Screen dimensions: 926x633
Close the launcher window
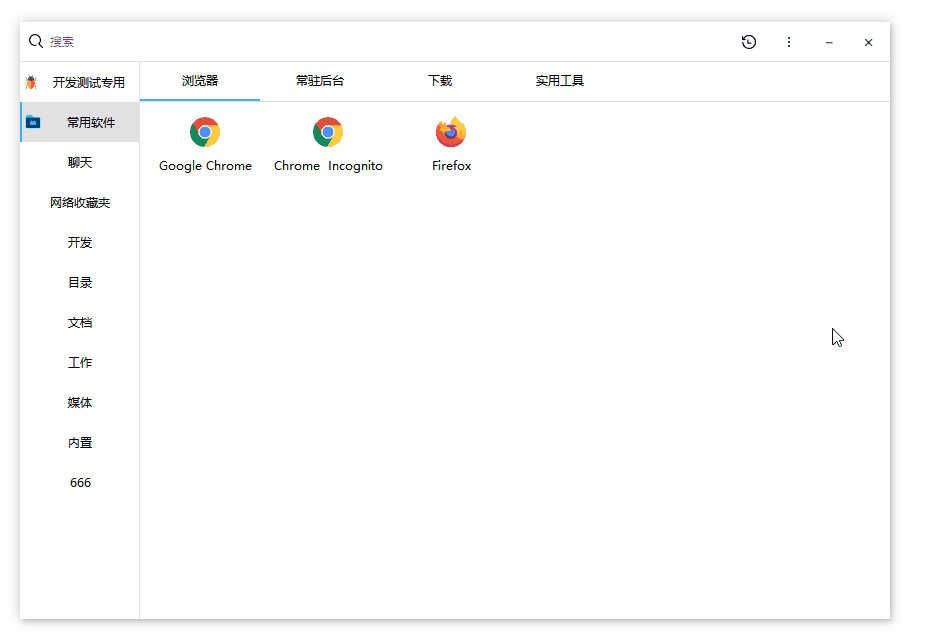click(x=868, y=43)
